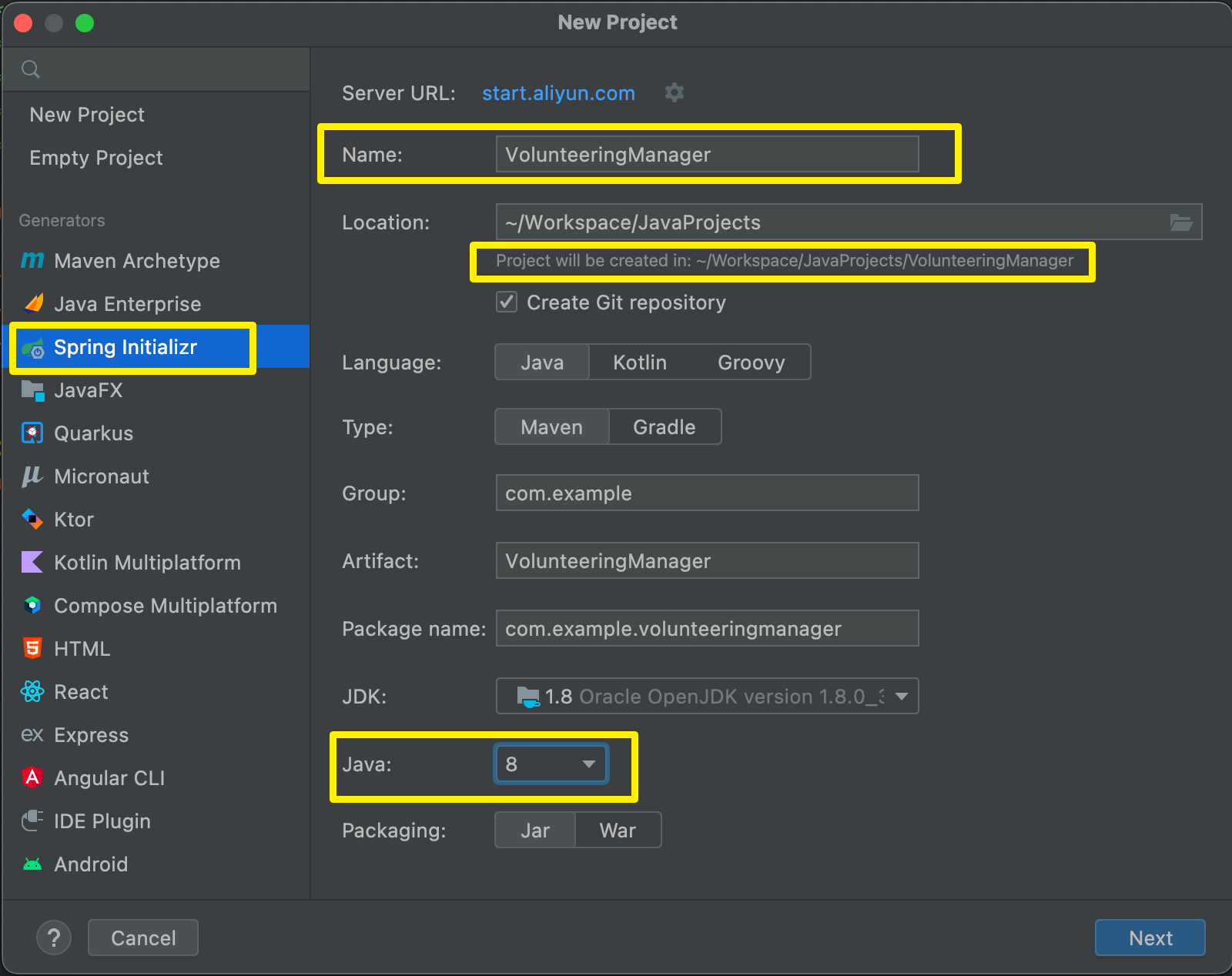Open the start.aliyun.com server link

(x=558, y=93)
